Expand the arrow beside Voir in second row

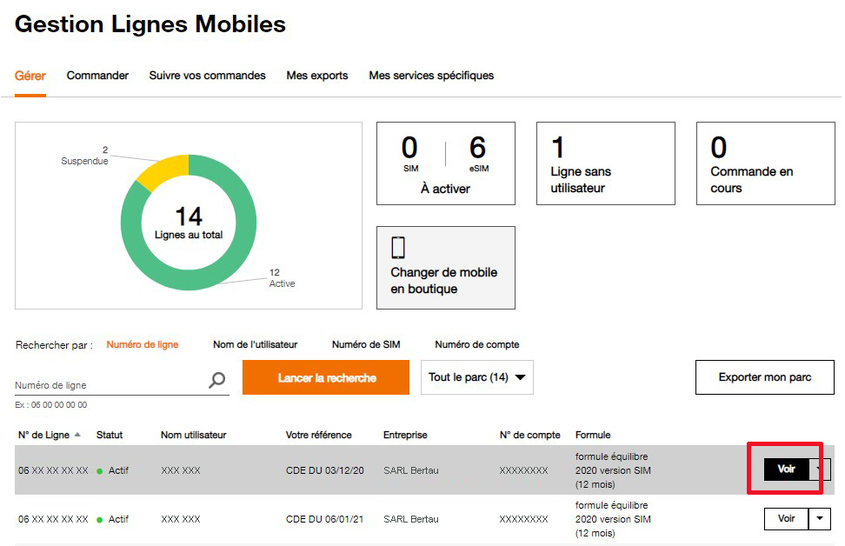(820, 518)
